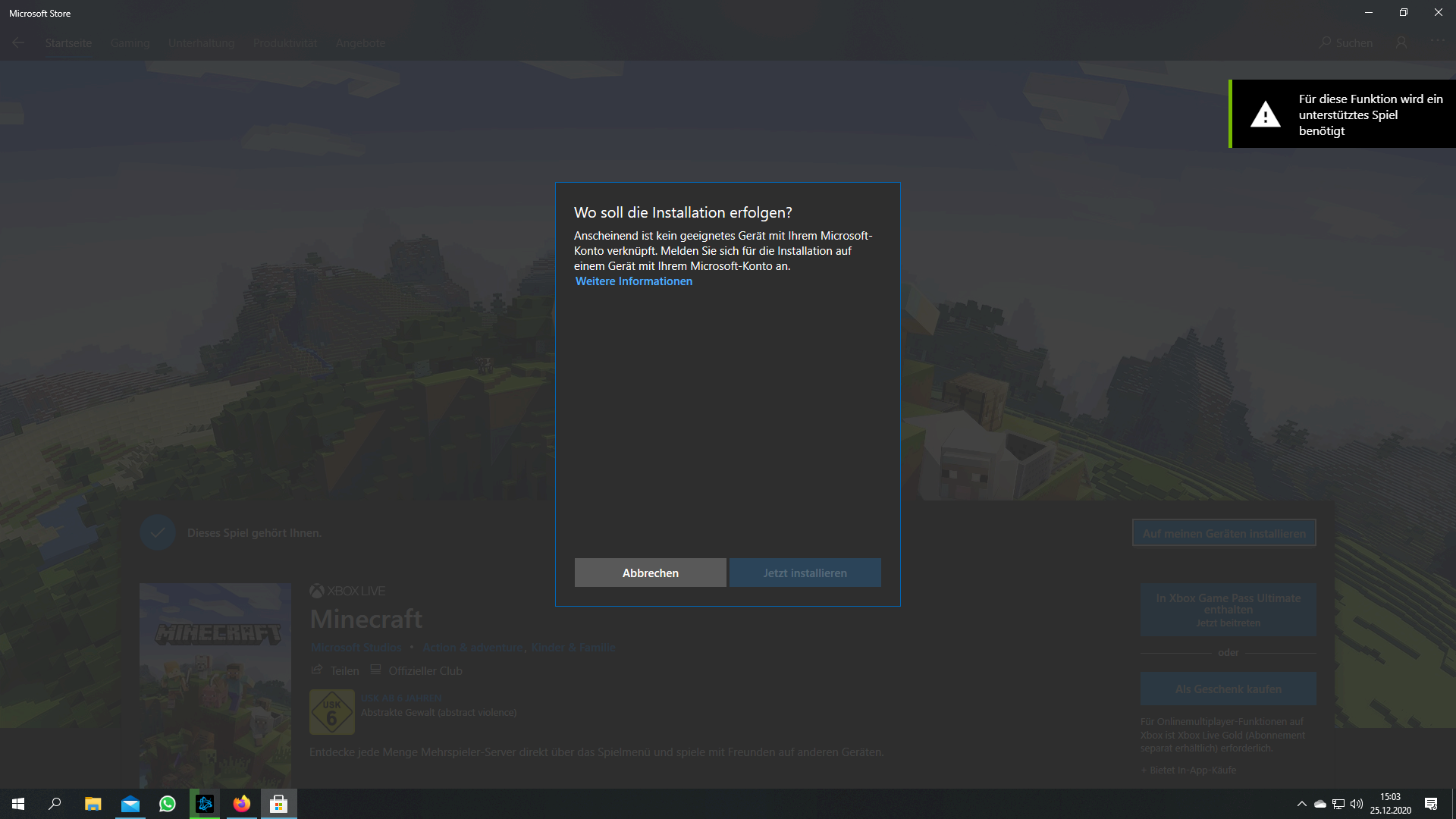This screenshot has width=1456, height=819.
Task: Open the blue star taskbar app icon
Action: [x=205, y=804]
